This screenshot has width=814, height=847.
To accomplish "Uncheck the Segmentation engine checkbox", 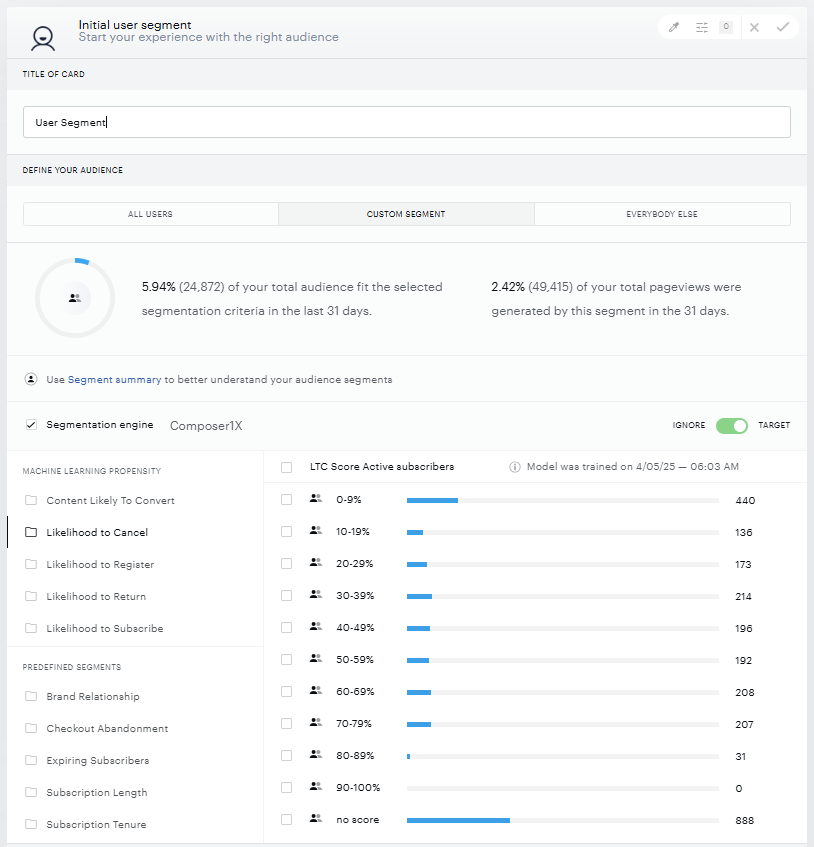I will (x=31, y=425).
